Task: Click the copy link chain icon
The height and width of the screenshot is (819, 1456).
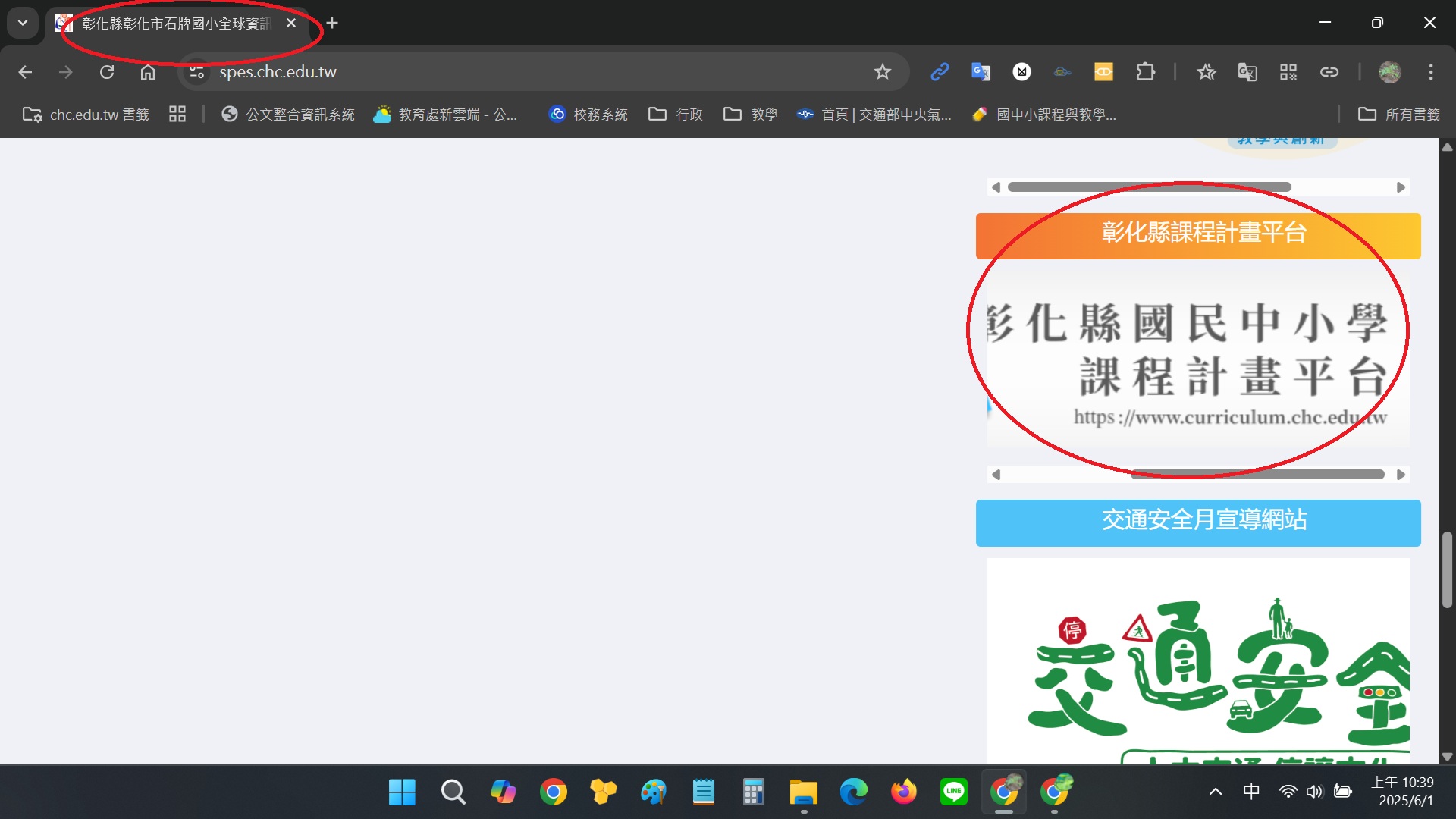Action: (1329, 72)
